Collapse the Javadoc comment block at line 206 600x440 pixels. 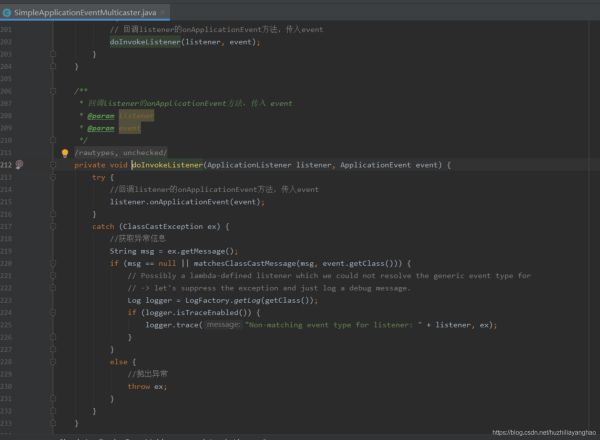click(53, 91)
